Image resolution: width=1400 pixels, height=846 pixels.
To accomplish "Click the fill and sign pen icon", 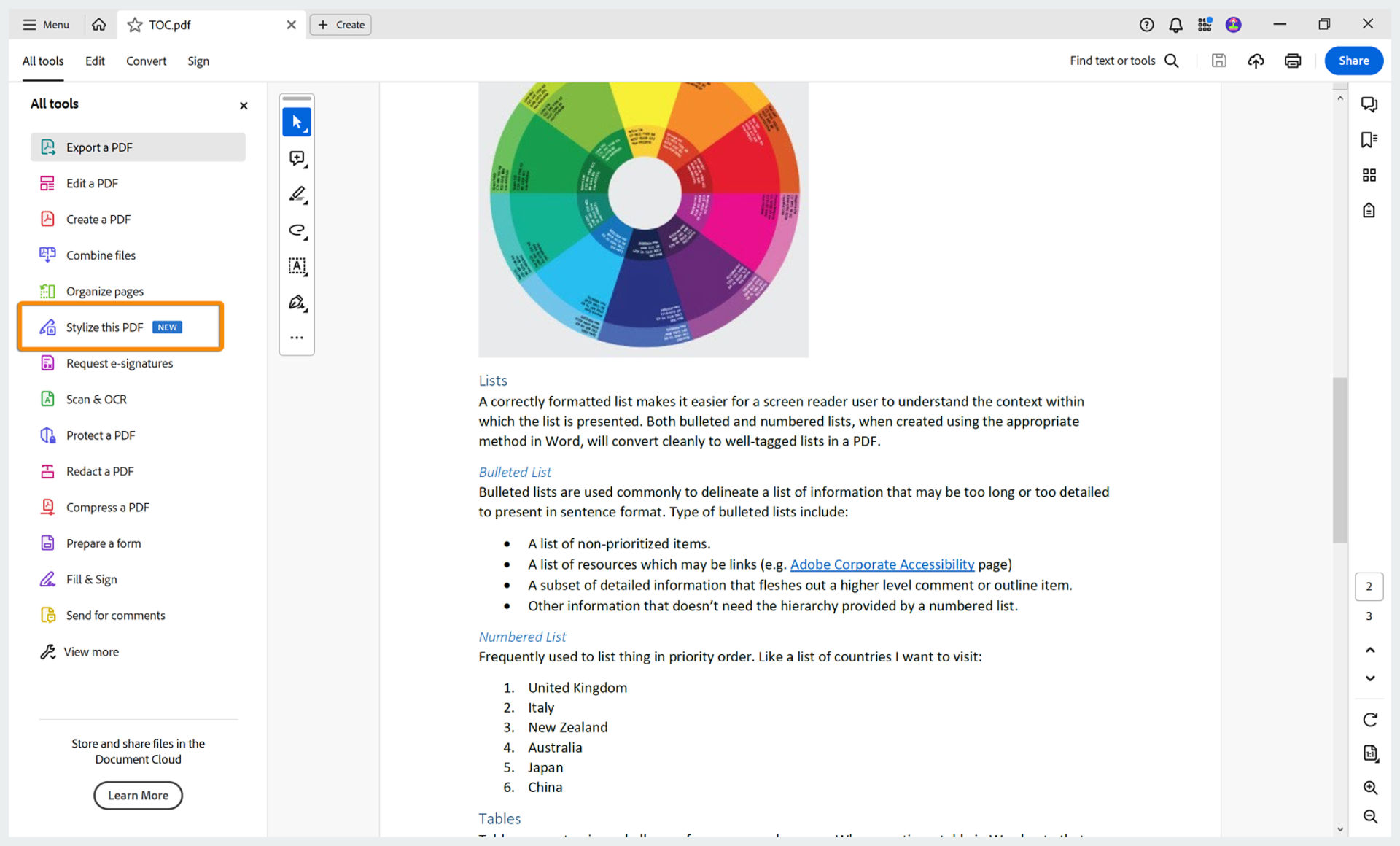I will pos(297,302).
